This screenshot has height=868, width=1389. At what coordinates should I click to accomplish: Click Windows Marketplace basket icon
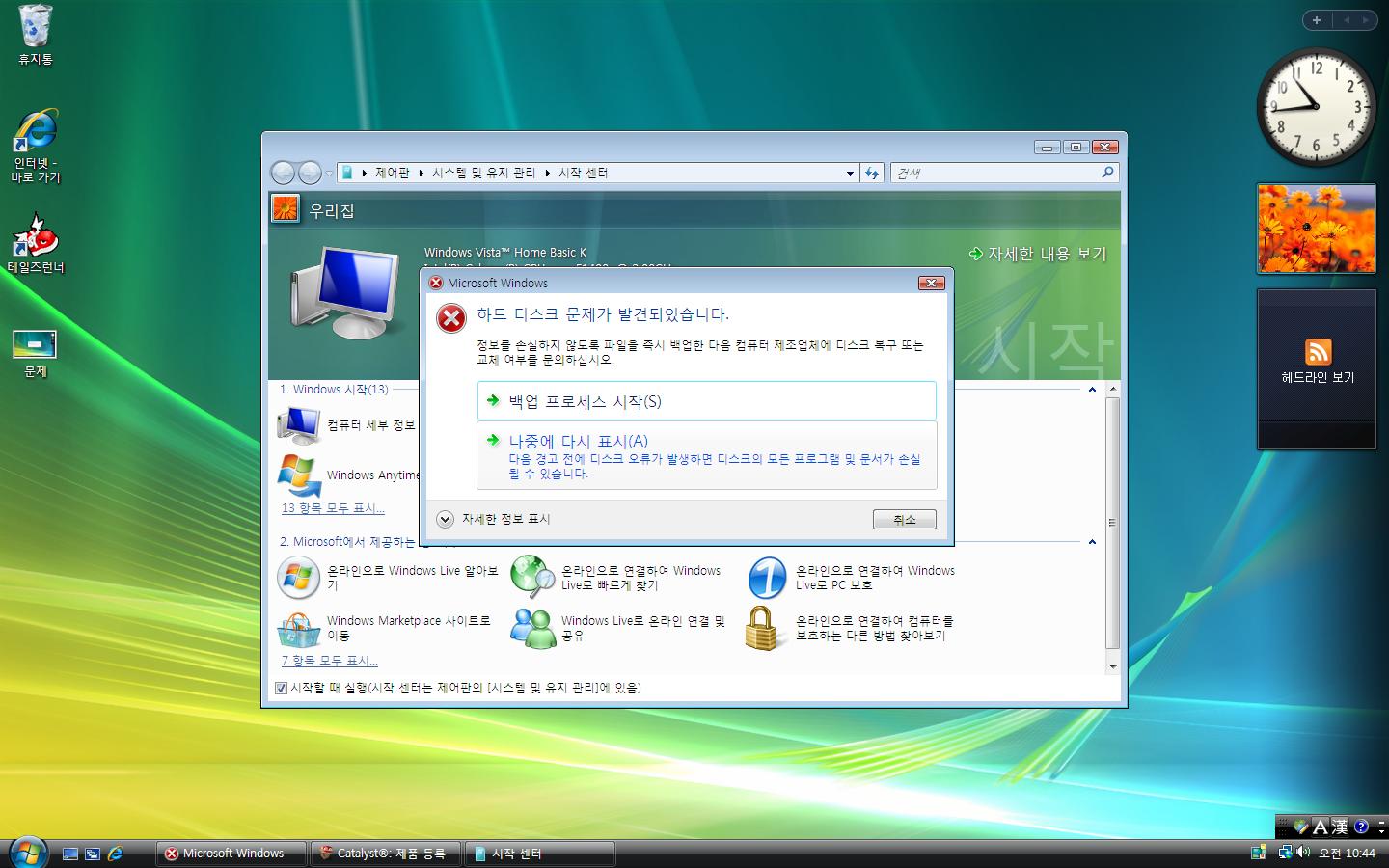click(x=299, y=629)
